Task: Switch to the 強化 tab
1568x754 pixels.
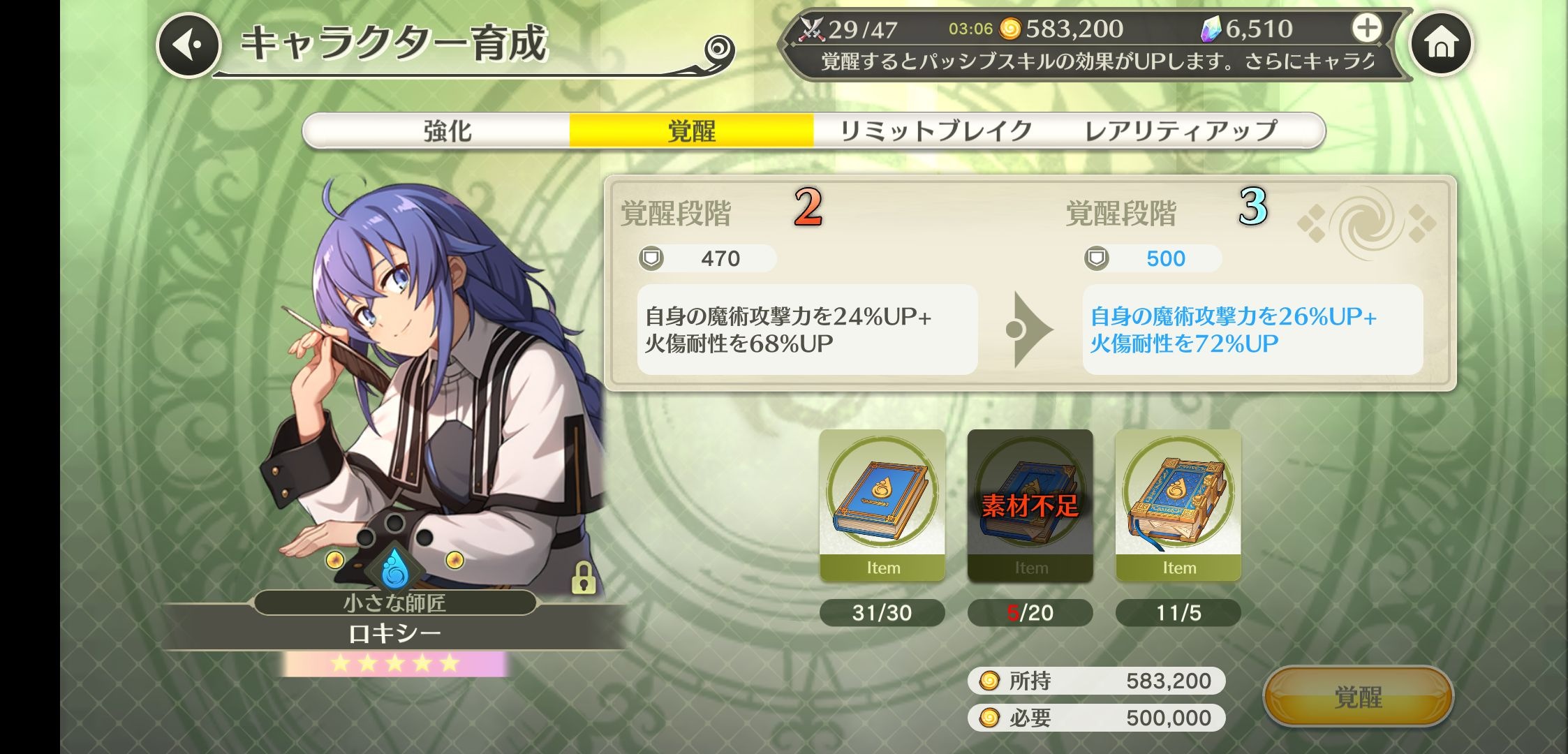Action: 448,131
